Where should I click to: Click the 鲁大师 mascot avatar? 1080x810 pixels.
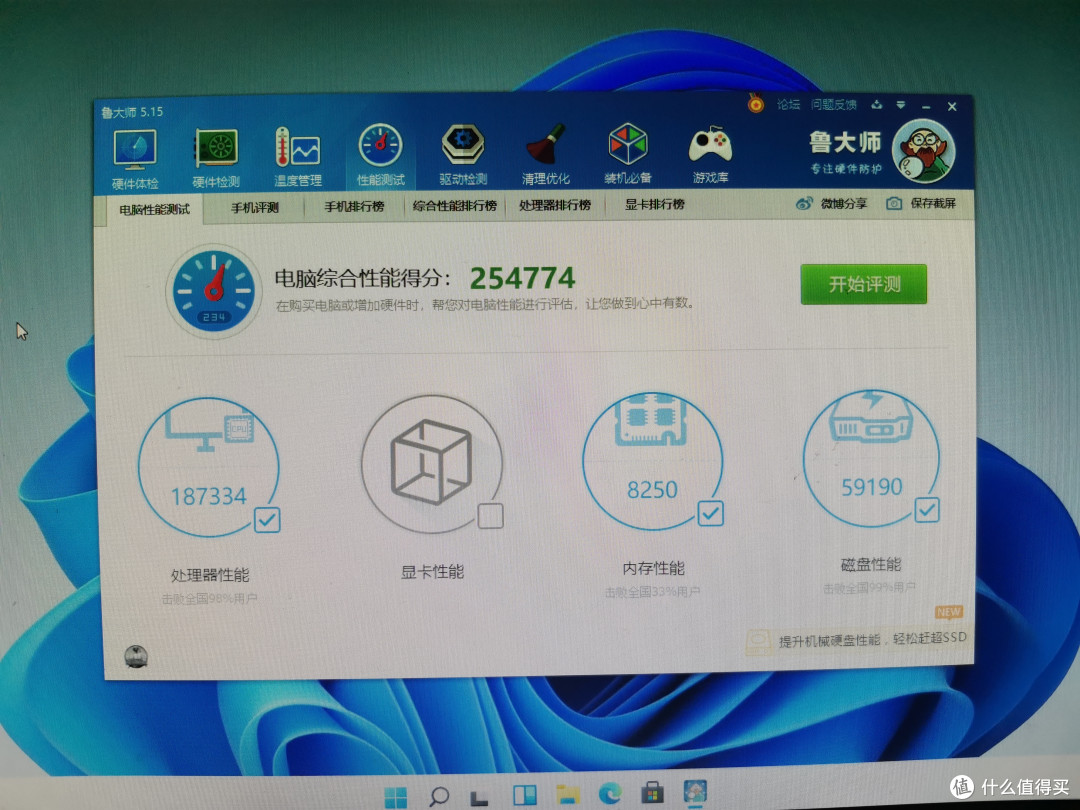coord(923,151)
